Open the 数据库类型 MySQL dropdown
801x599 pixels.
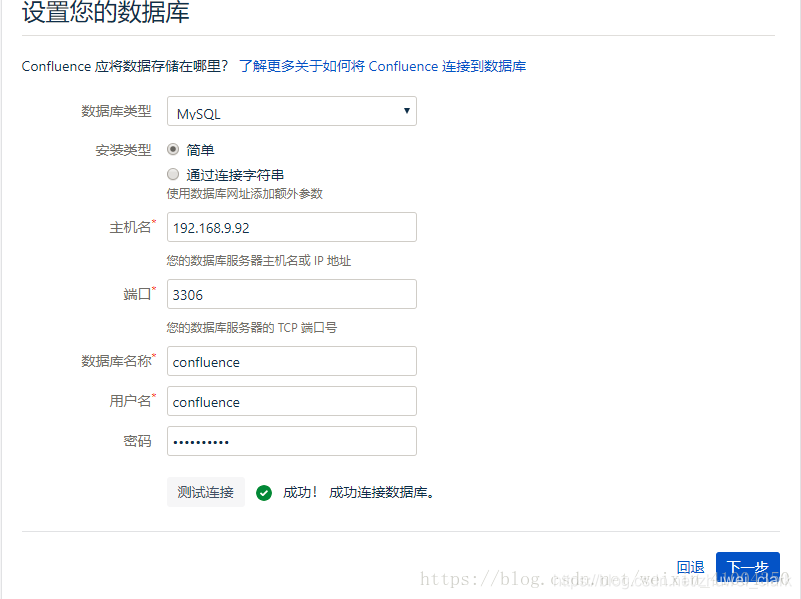[292, 111]
